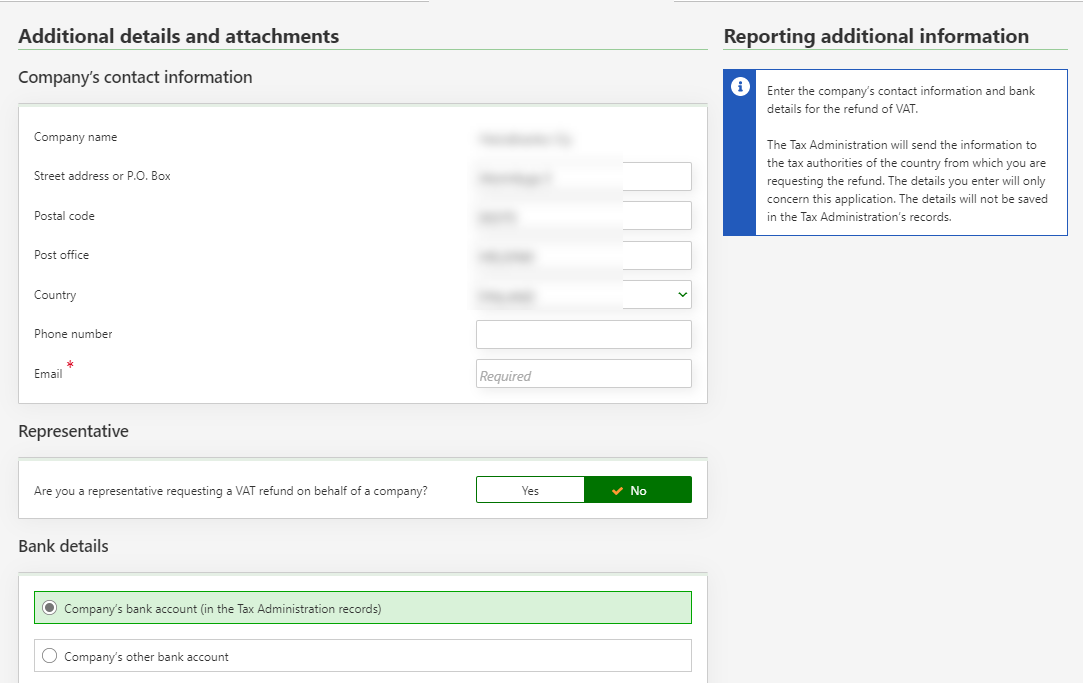The height and width of the screenshot is (683, 1083).
Task: Click the Representative section heading
Action: [73, 431]
